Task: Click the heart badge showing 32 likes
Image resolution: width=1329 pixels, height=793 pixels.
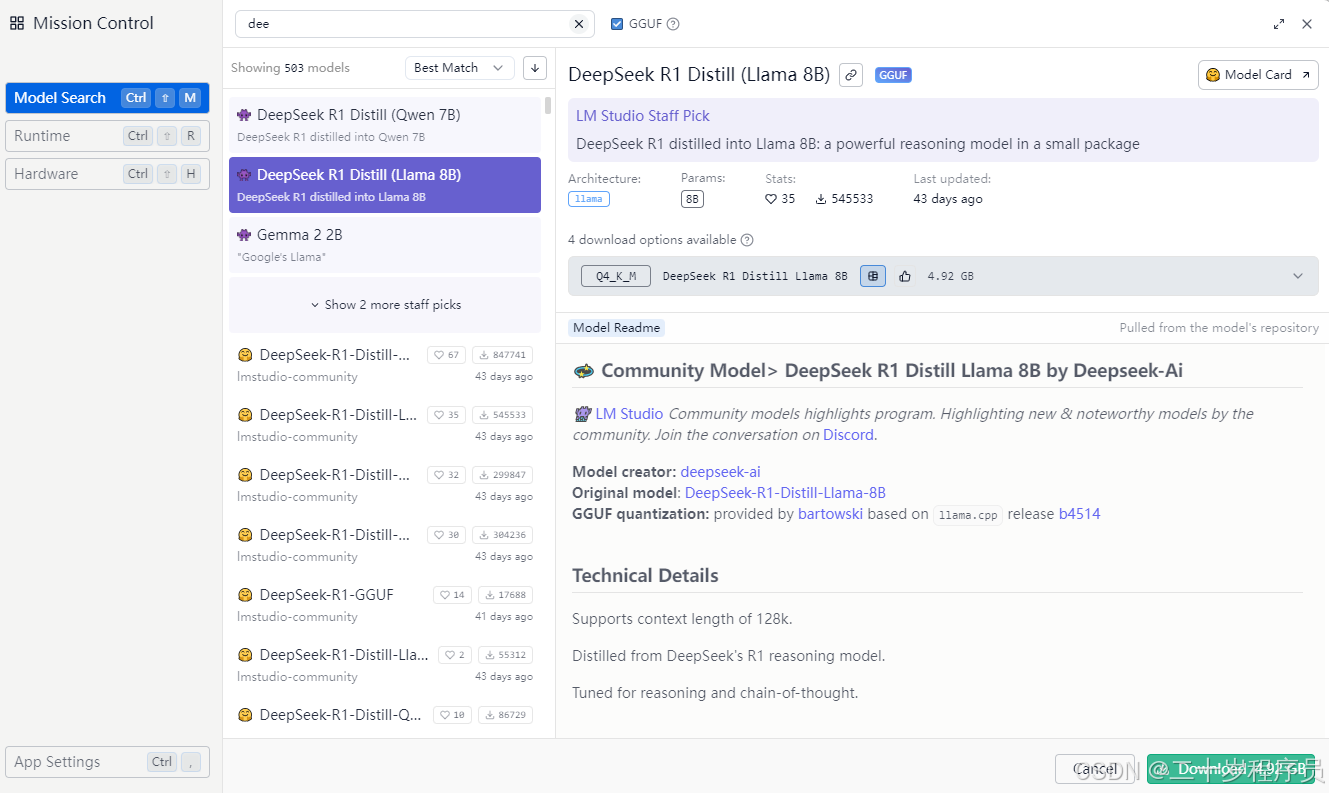Action: 446,475
